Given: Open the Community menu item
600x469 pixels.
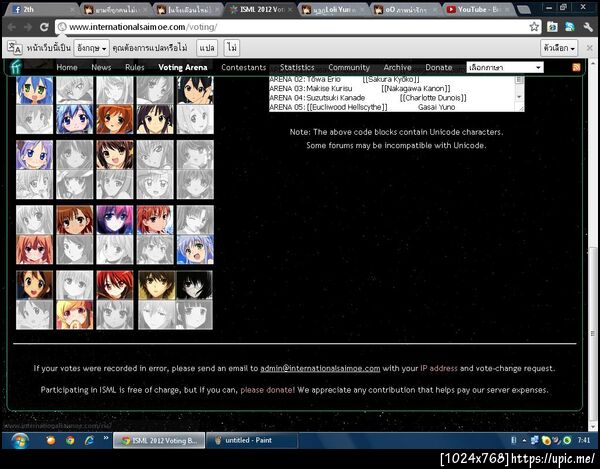Looking at the screenshot, I should point(349,67).
